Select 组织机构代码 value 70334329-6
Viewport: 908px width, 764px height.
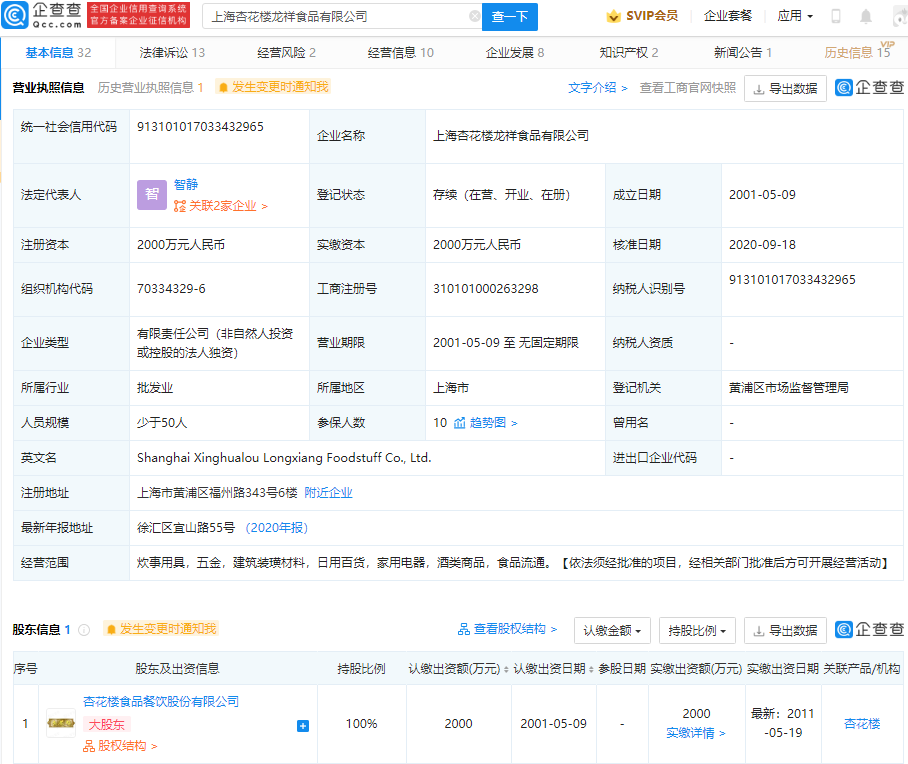tap(171, 288)
